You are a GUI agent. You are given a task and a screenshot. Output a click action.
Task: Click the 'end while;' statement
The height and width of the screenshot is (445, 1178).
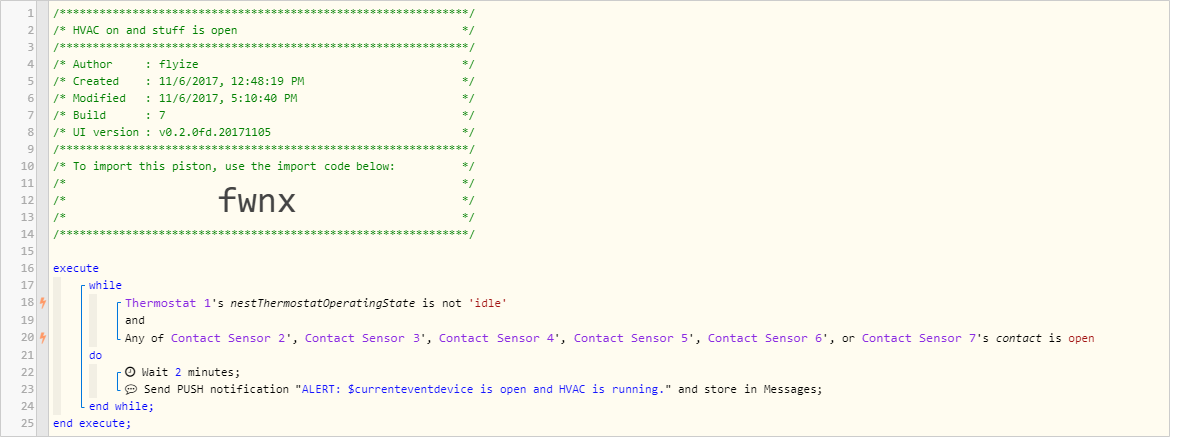click(x=121, y=407)
